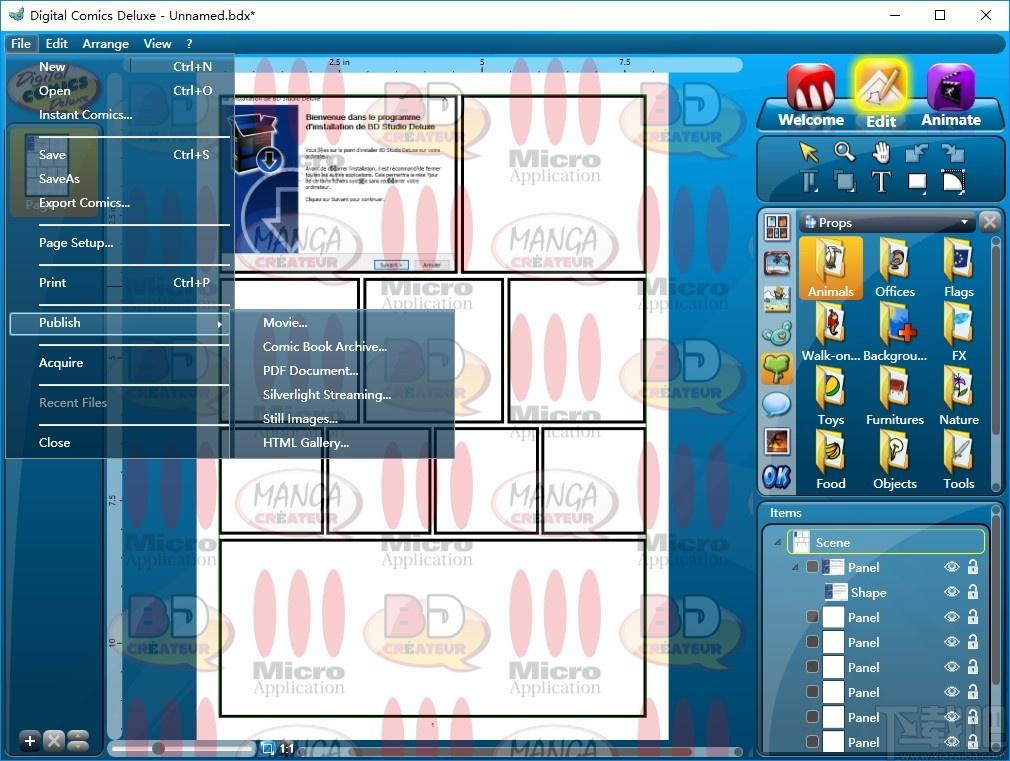Viewport: 1010px width, 761px height.
Task: Select the hand pan tool
Action: pyautogui.click(x=881, y=153)
